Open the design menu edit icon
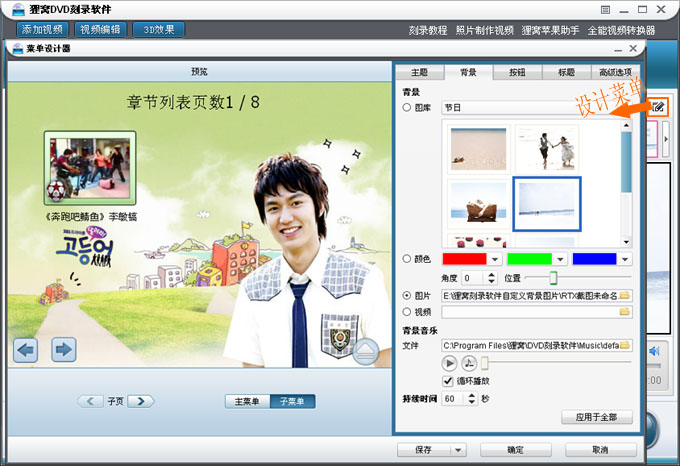The height and width of the screenshot is (466, 680). coord(658,107)
